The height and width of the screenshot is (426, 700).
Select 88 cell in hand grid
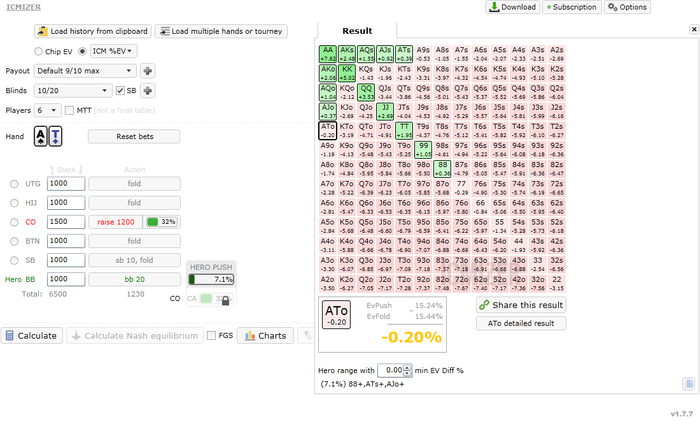coord(442,169)
